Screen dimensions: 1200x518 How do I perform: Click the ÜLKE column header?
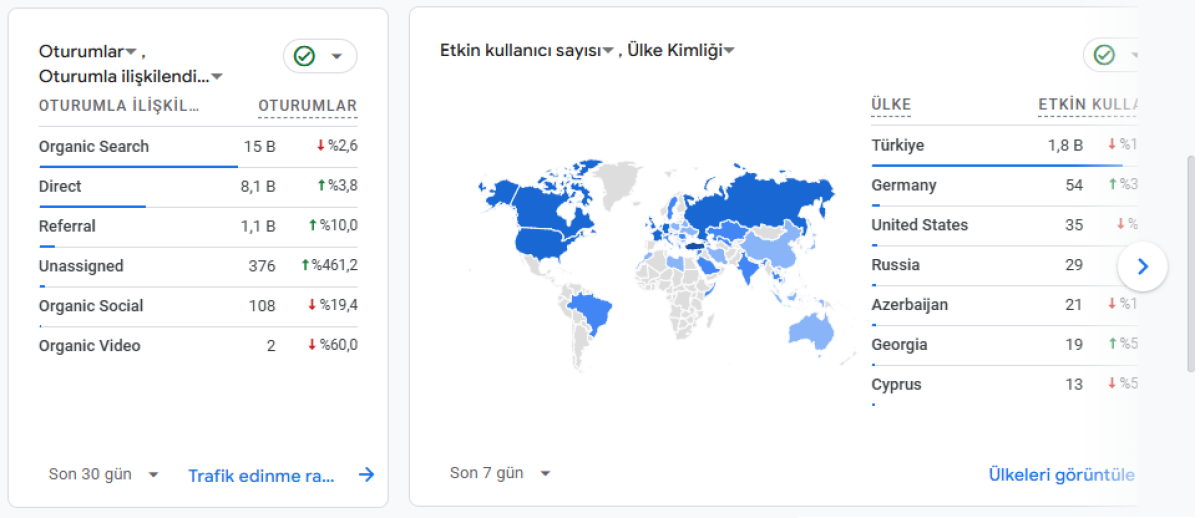pos(891,104)
